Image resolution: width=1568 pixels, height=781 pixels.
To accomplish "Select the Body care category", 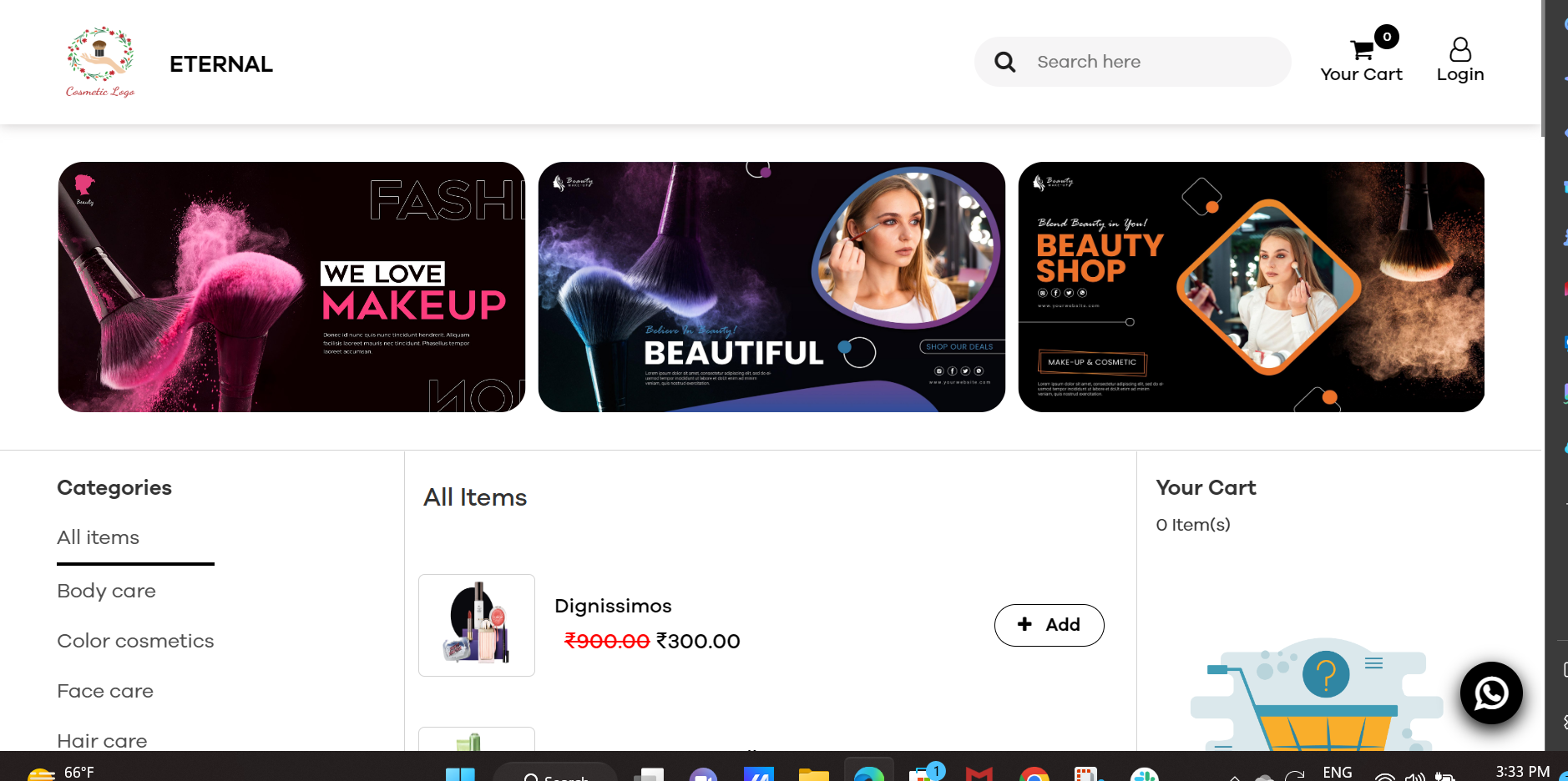I will (107, 591).
